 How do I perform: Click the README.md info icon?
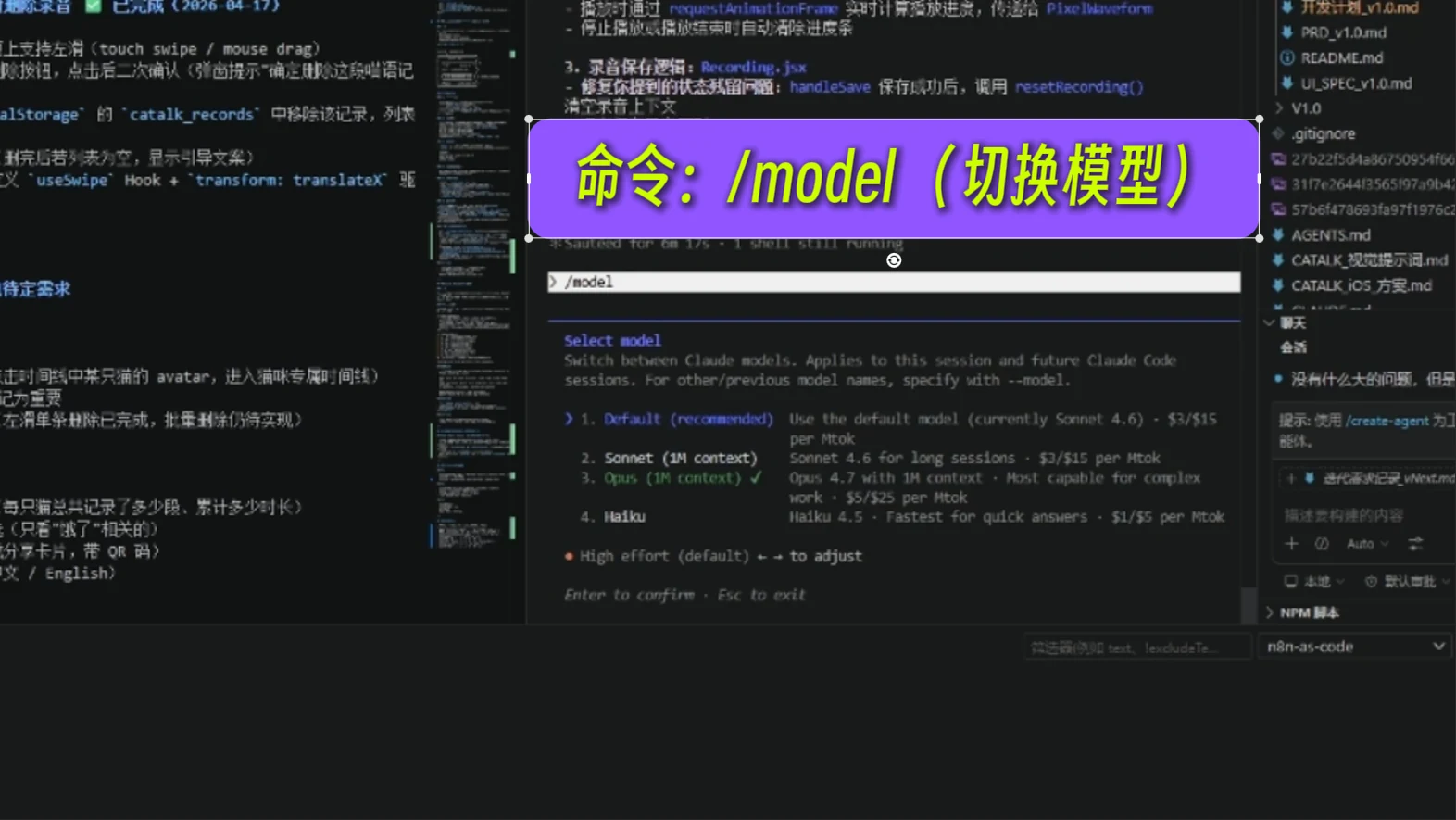click(1287, 57)
